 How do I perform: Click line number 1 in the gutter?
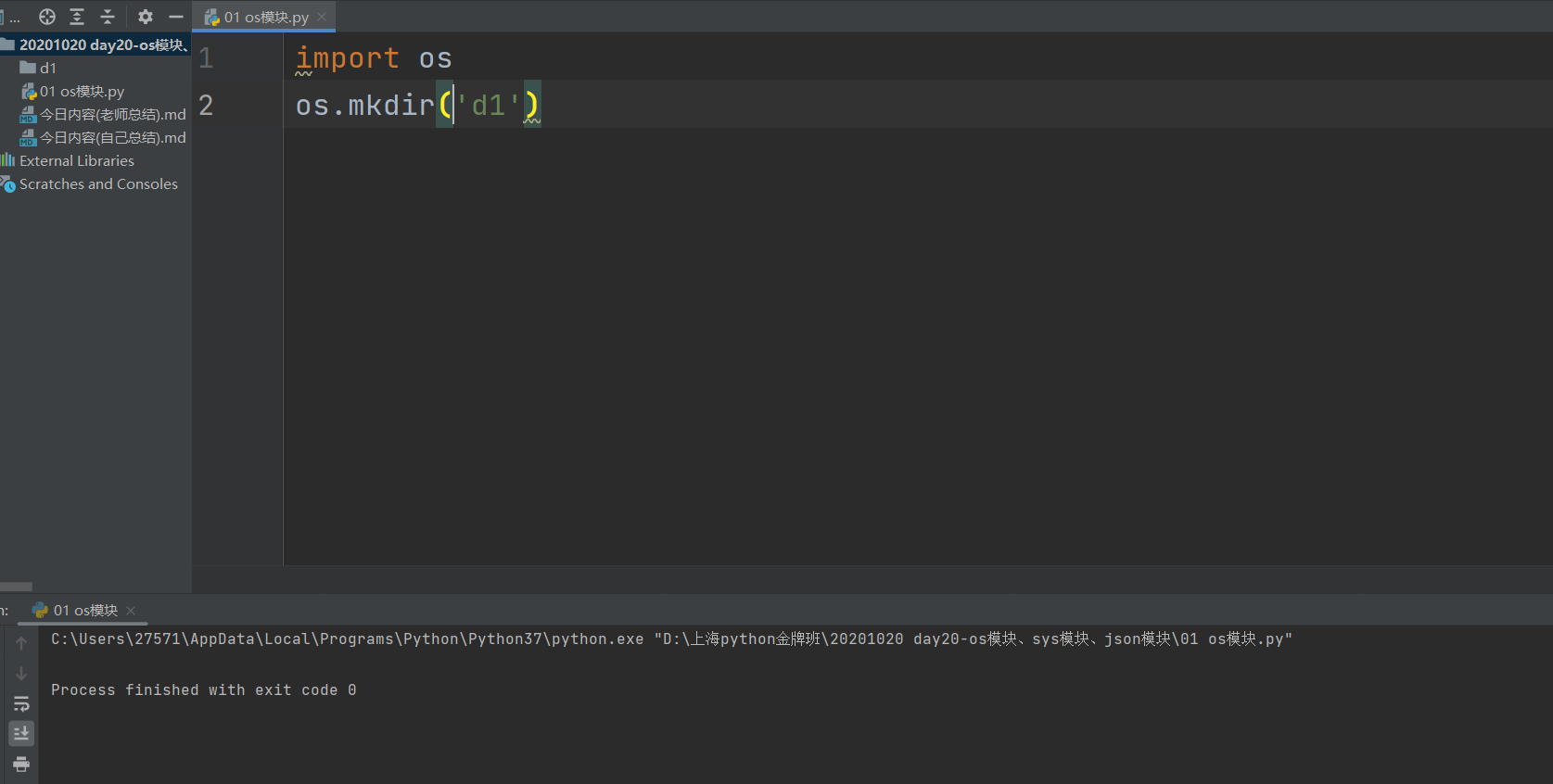click(206, 58)
